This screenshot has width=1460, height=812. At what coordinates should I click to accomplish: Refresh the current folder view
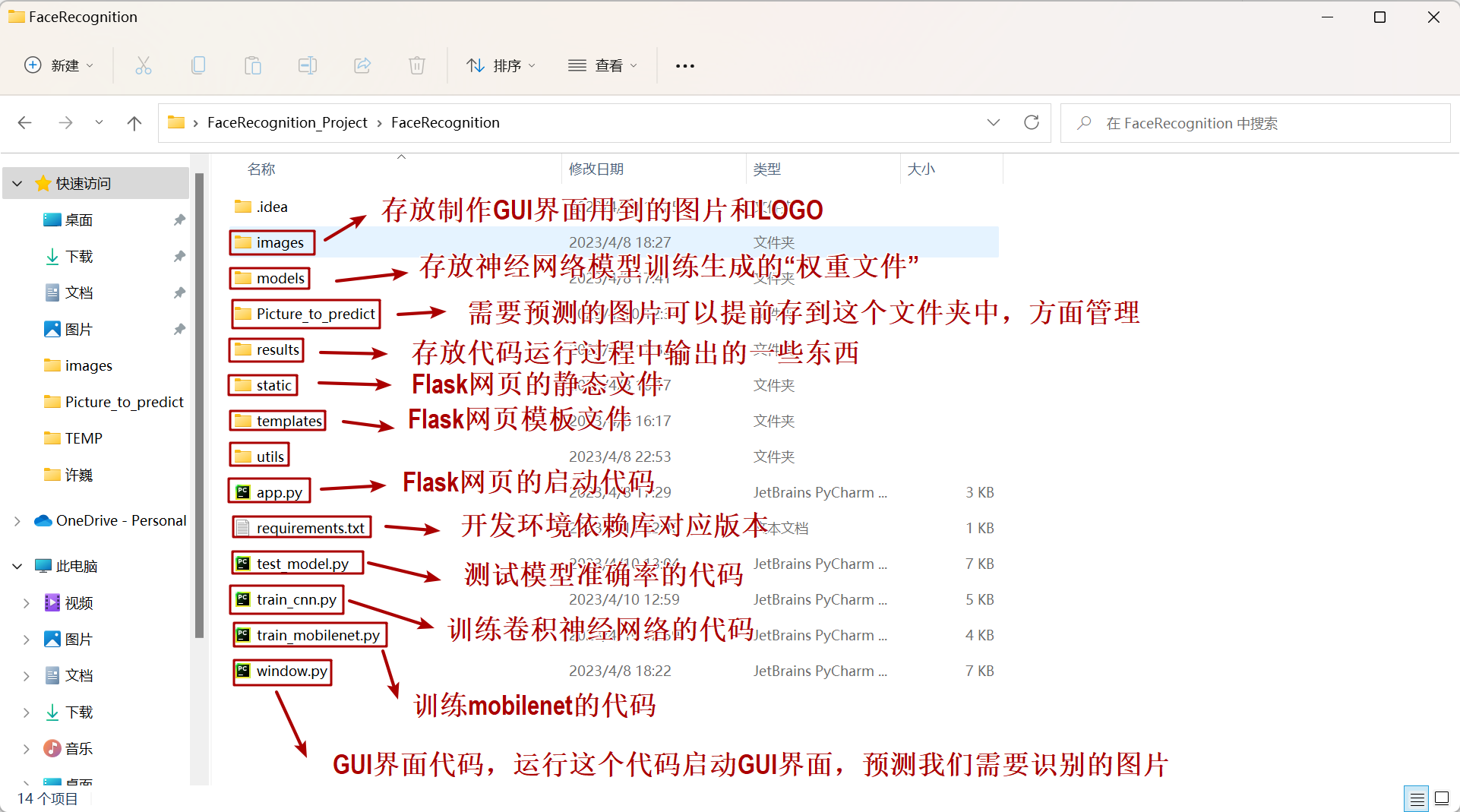click(1032, 122)
